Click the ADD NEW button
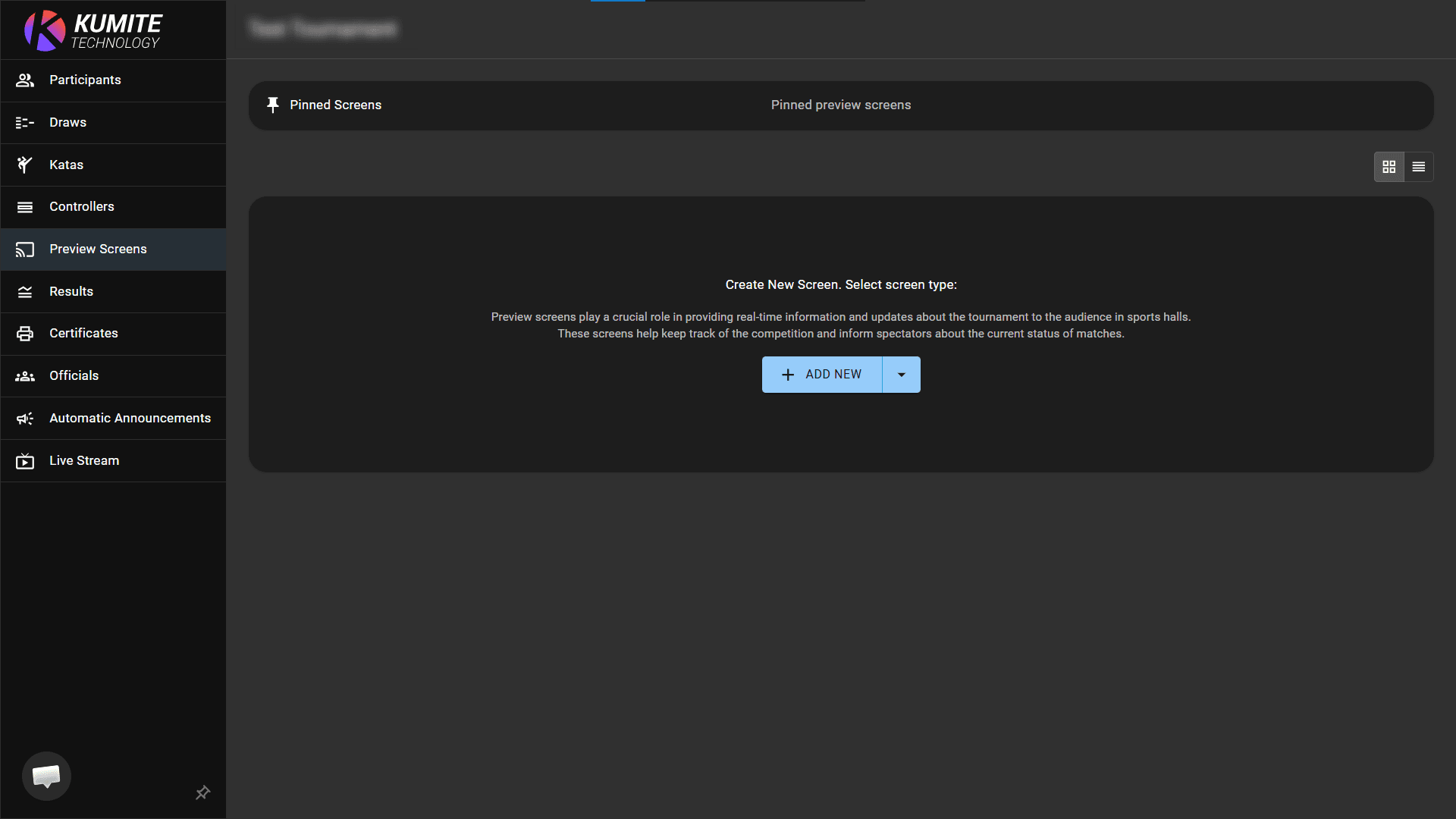 click(822, 374)
